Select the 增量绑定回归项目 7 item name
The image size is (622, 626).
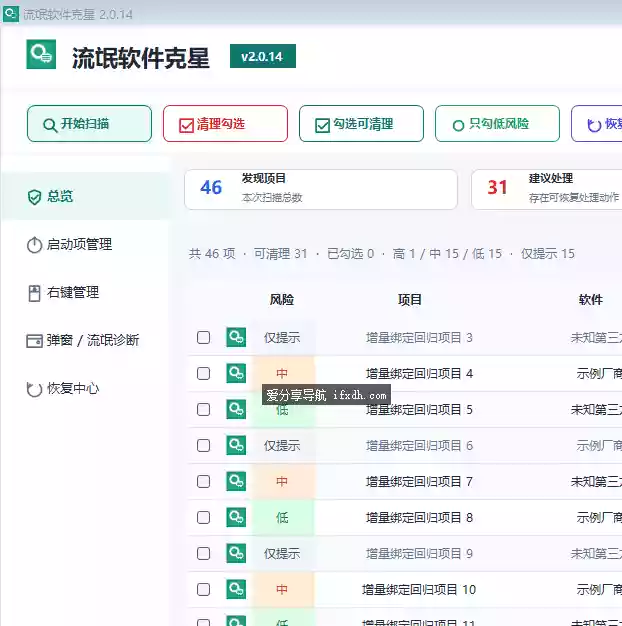tap(419, 482)
